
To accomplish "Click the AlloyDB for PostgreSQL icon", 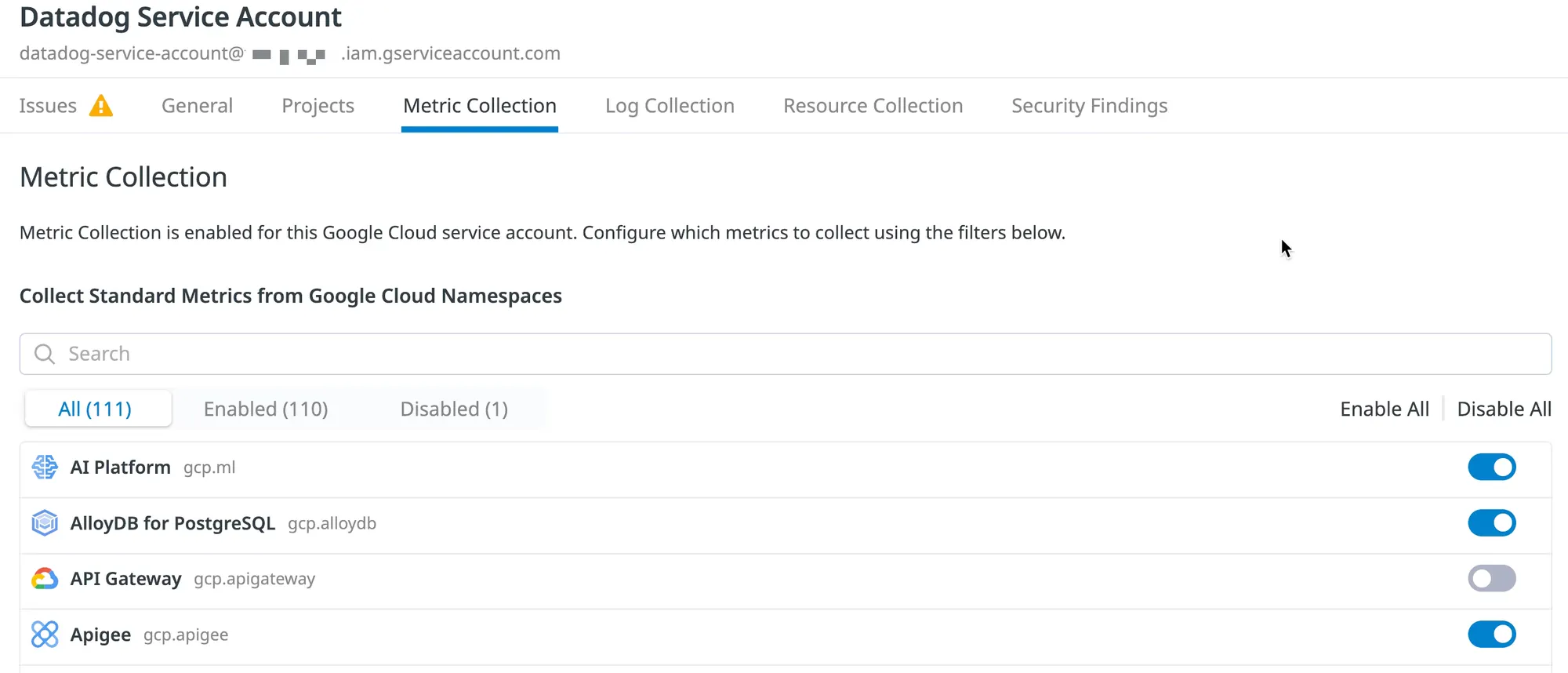I will pos(45,523).
